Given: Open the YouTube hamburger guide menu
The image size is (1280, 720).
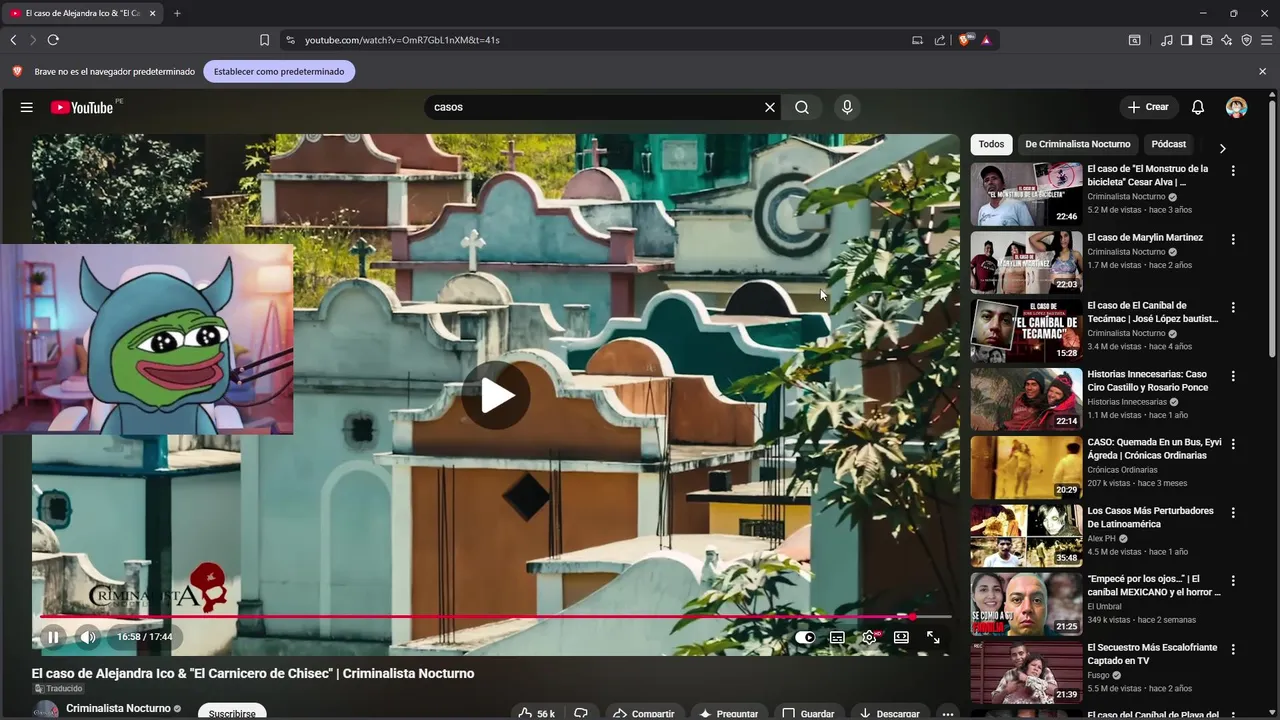Looking at the screenshot, I should tap(27, 107).
